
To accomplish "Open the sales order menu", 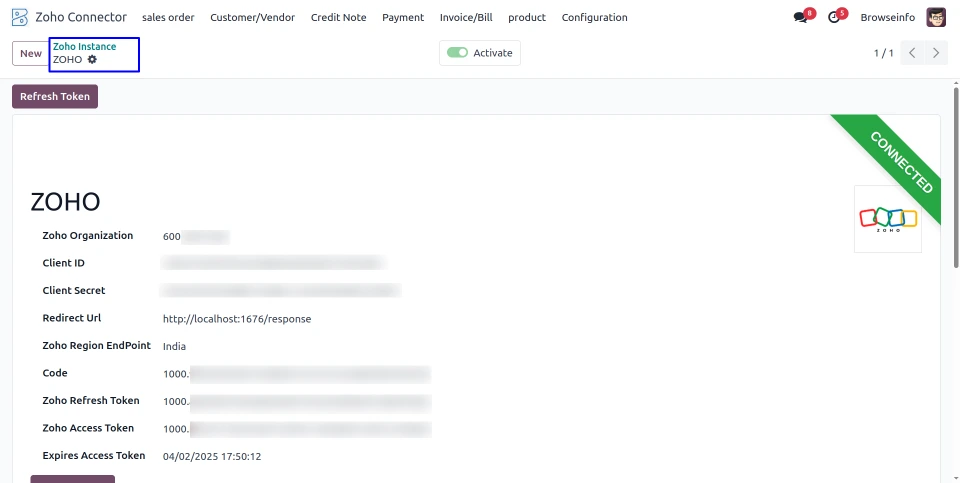I will pos(168,17).
